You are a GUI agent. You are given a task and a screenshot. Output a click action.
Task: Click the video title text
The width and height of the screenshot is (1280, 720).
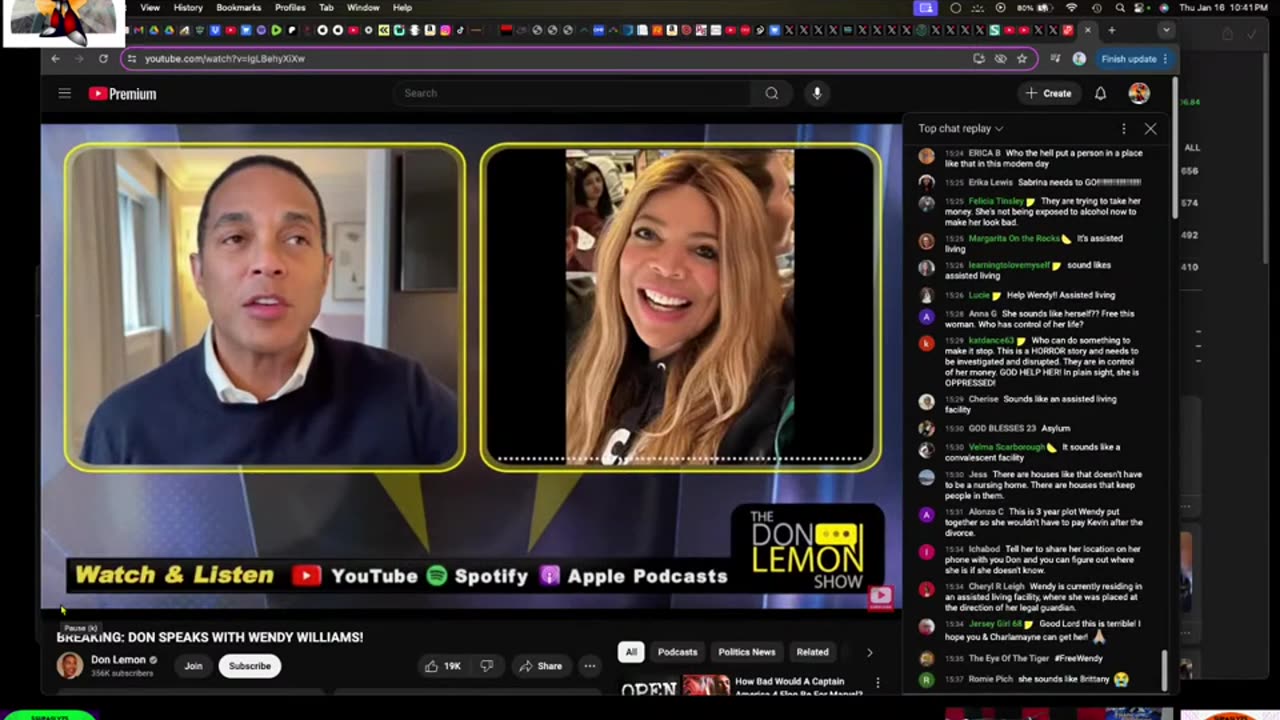(210, 637)
